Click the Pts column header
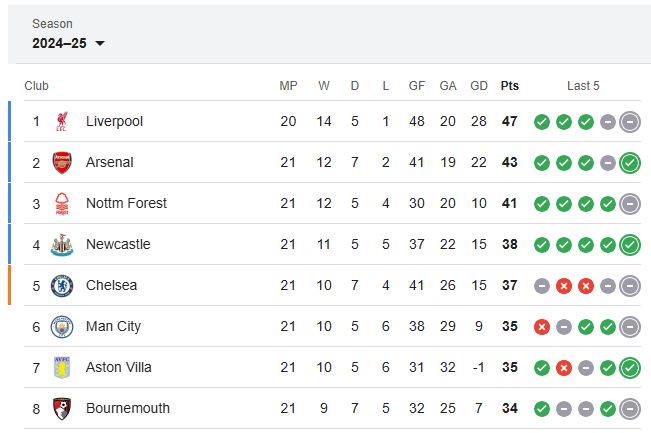 509,86
